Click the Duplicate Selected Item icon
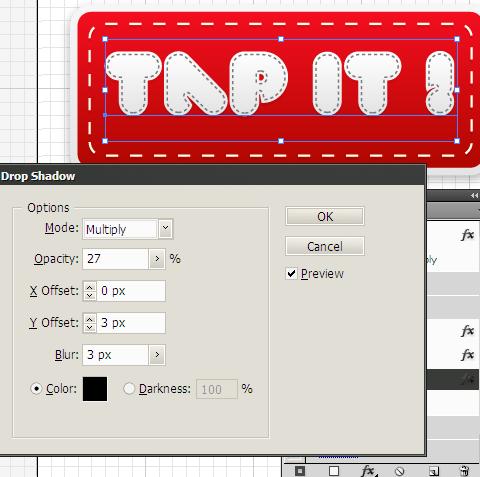The image size is (480, 477). [434, 471]
